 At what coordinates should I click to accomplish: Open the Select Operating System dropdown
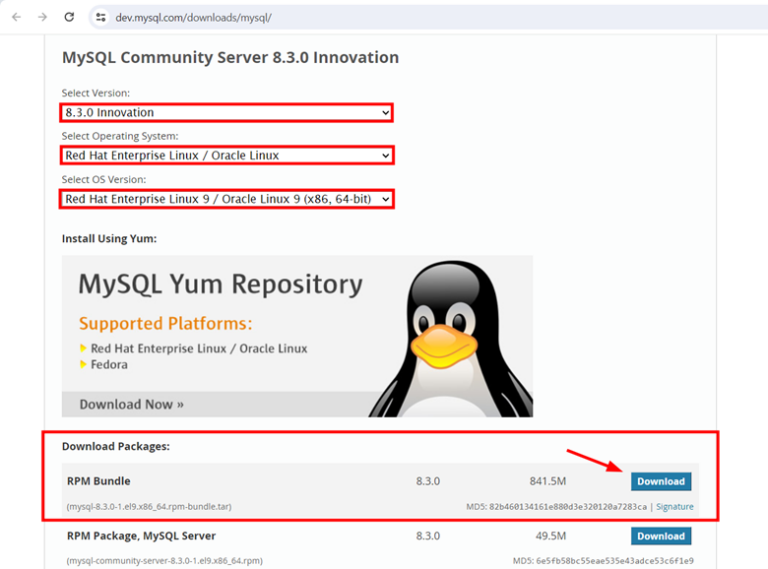point(227,155)
